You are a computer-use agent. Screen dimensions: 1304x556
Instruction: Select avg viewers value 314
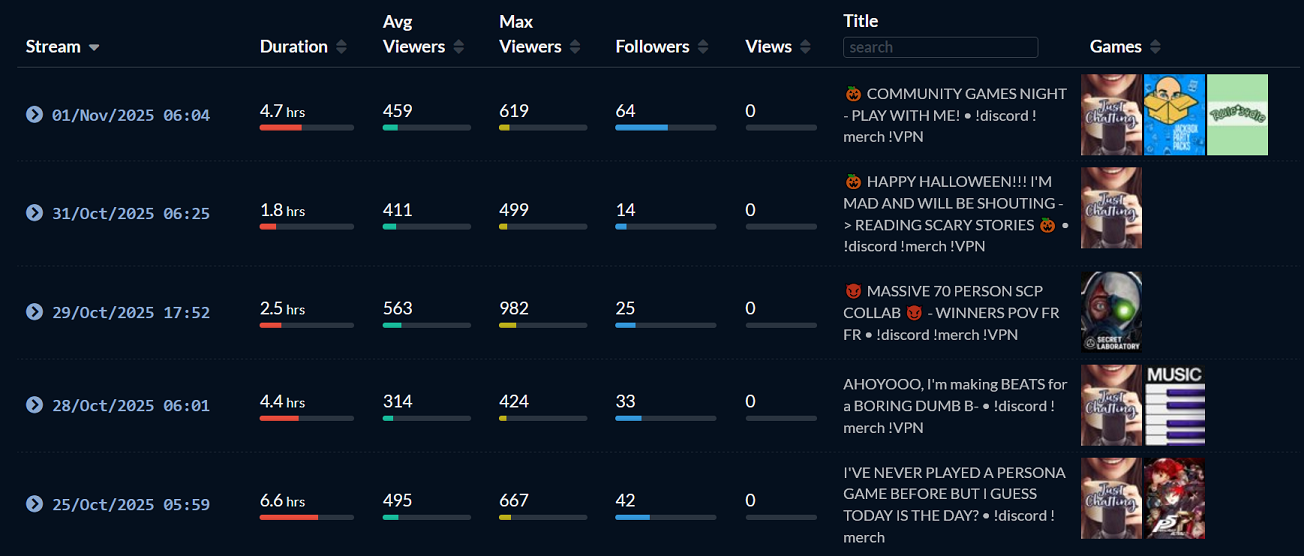398,401
